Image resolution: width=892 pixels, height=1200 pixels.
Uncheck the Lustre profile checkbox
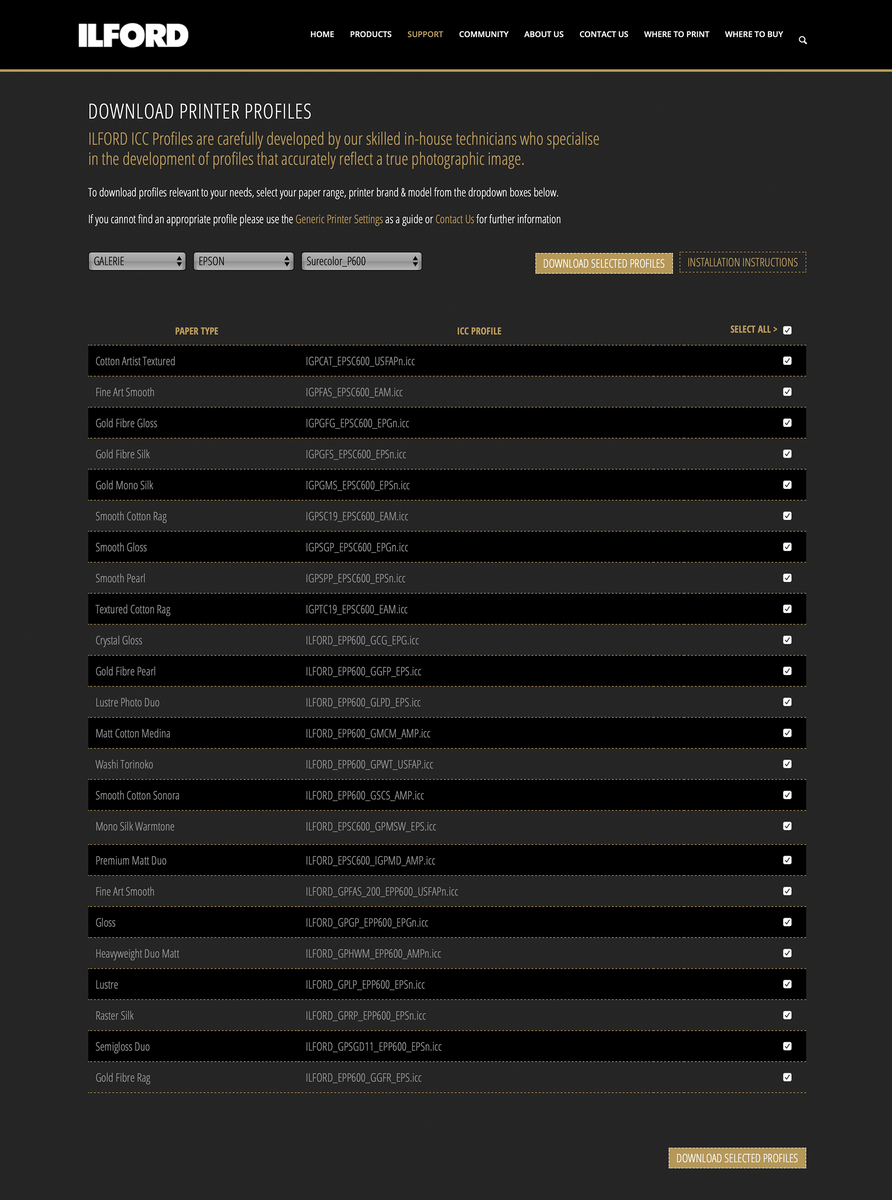tap(787, 984)
